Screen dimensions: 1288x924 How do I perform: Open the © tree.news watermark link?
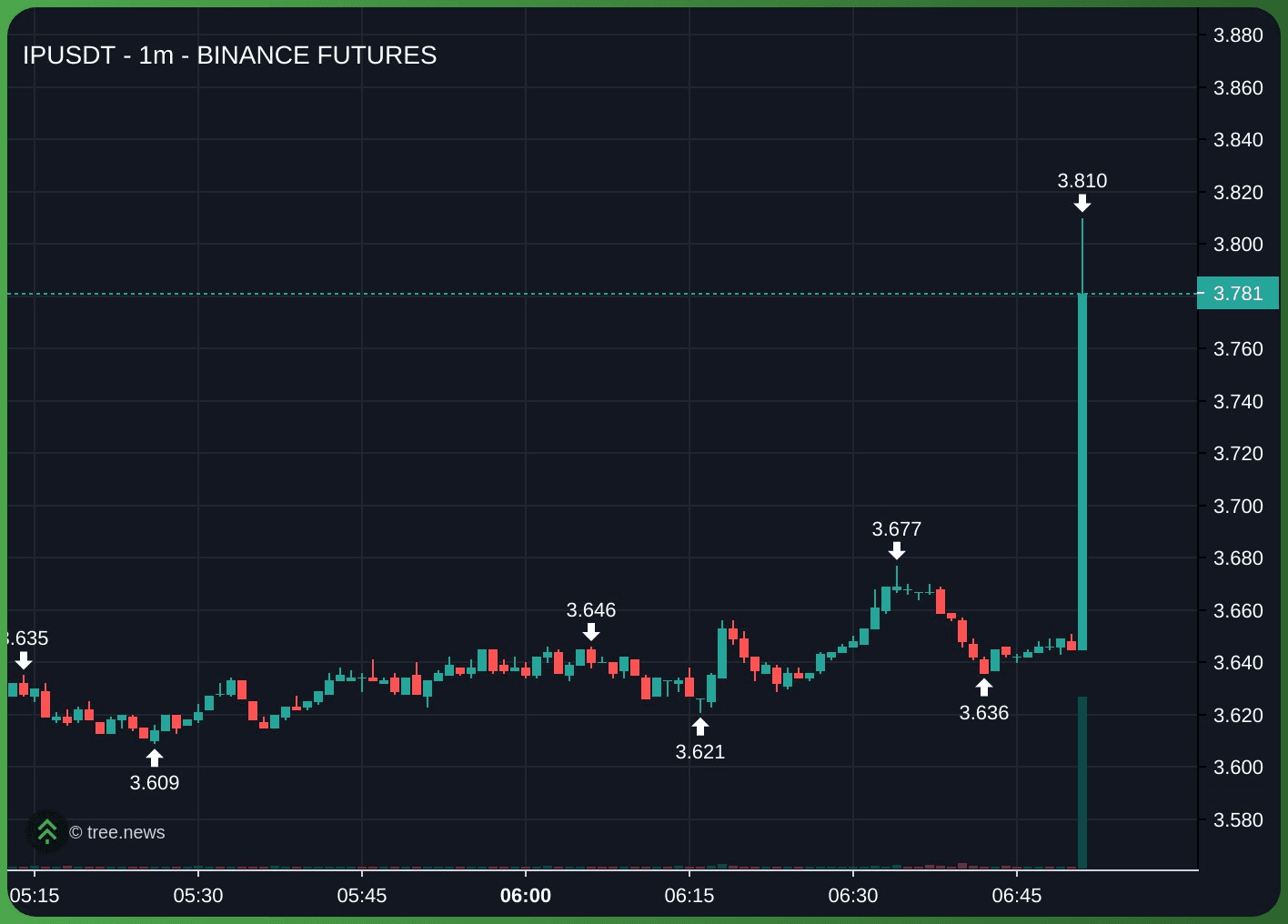coord(117,832)
